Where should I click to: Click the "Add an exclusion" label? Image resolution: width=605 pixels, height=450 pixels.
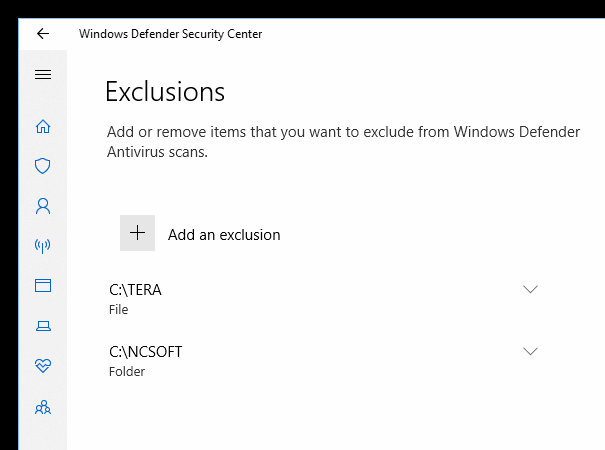coord(224,235)
